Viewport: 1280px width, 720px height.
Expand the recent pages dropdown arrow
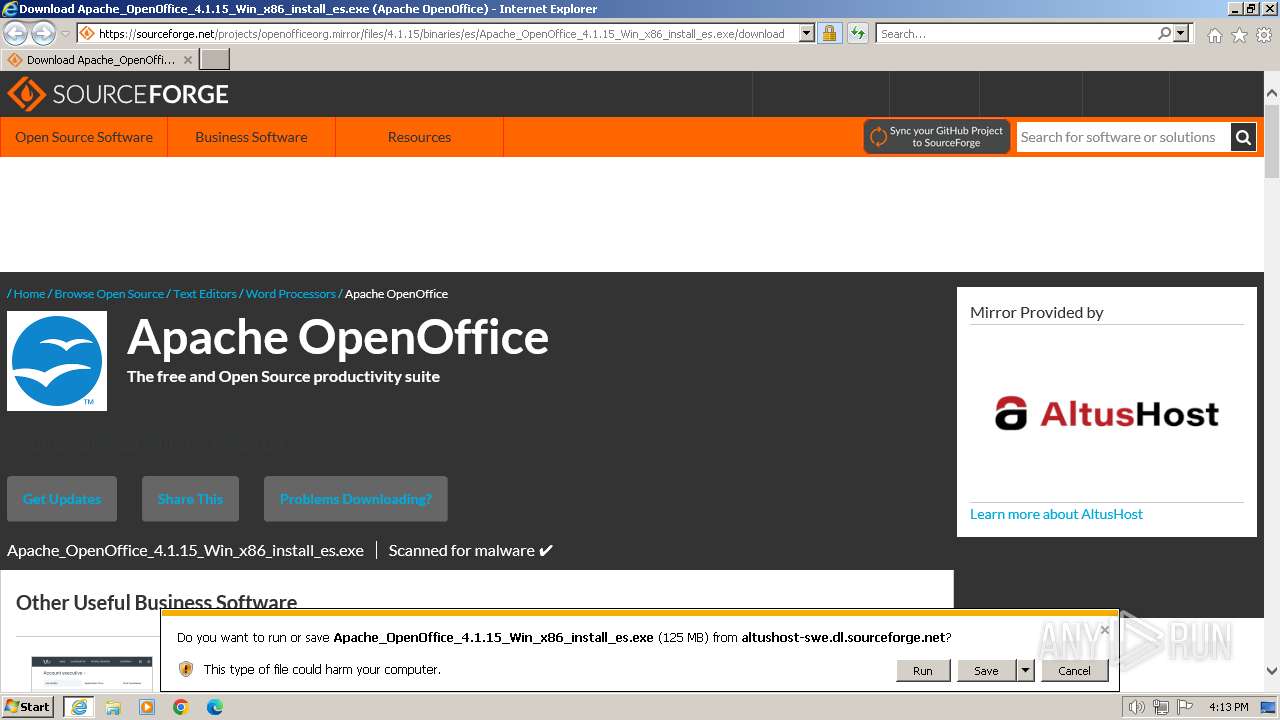point(66,34)
